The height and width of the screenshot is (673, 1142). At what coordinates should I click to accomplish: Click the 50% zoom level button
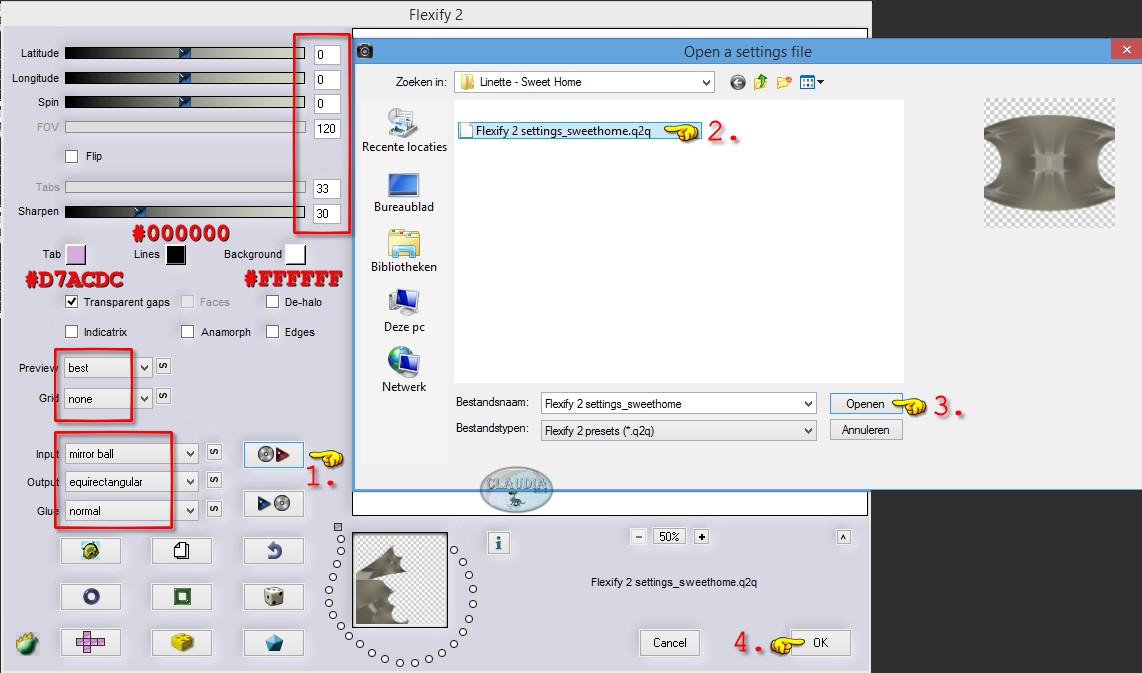669,537
